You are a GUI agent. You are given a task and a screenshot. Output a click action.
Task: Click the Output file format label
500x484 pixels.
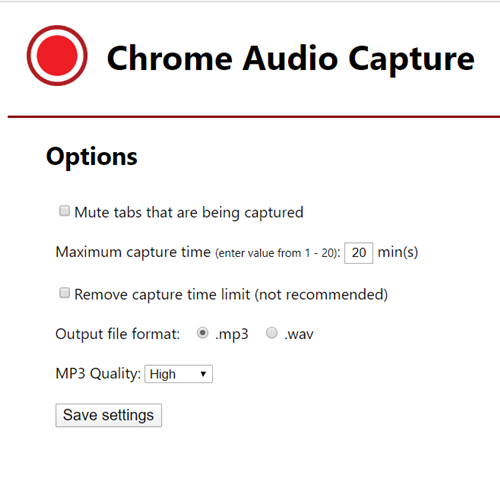(x=118, y=334)
